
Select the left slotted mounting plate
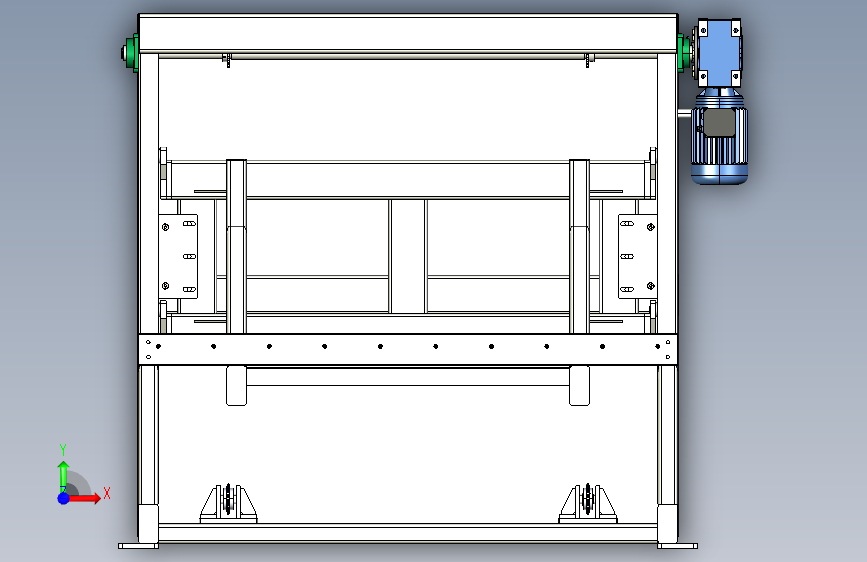point(178,257)
